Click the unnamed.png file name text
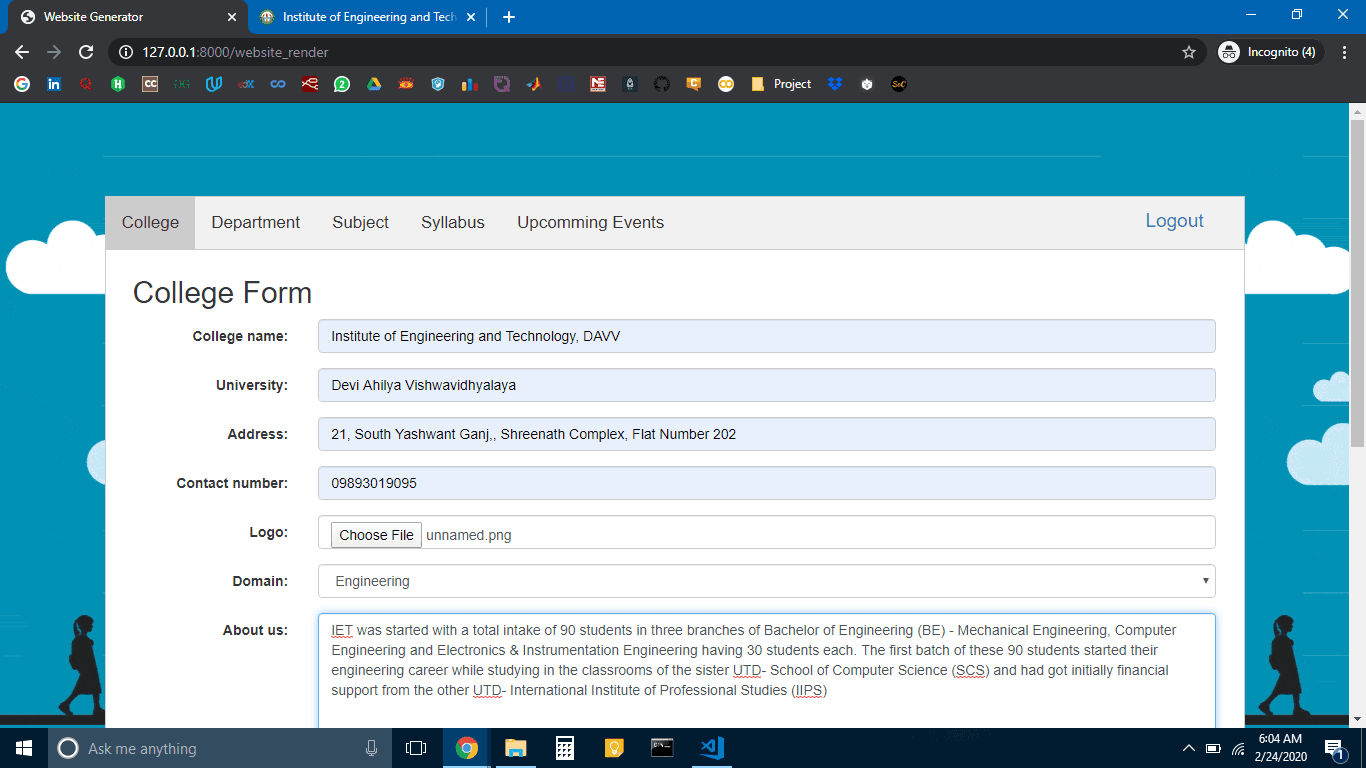The image size is (1366, 768). (469, 535)
